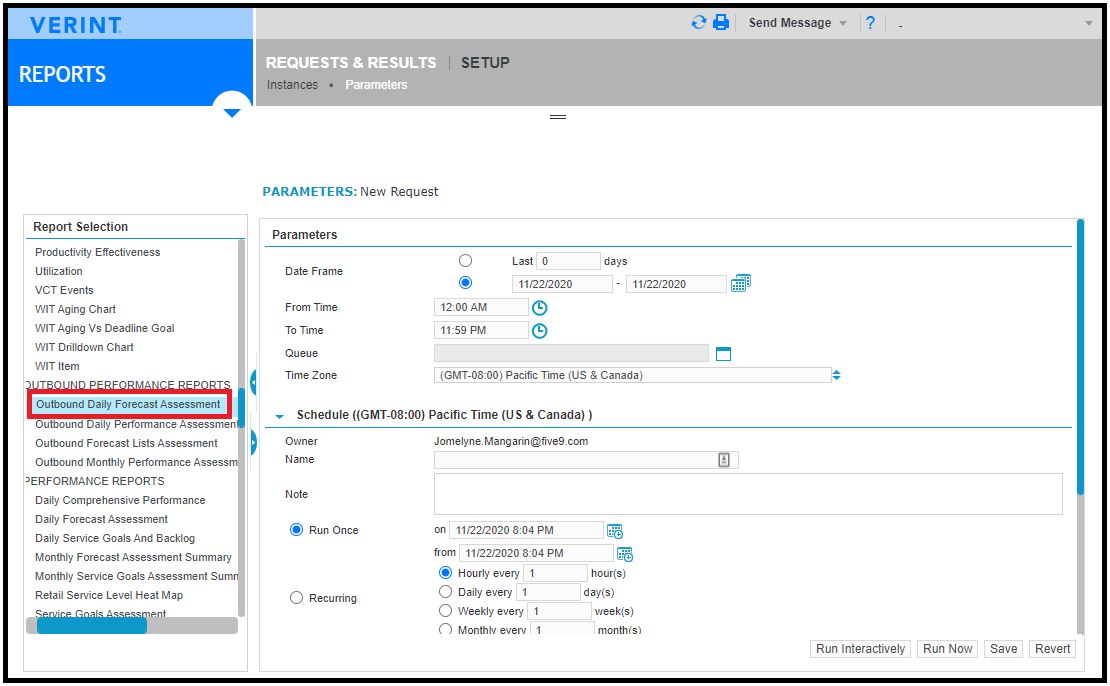1110x686 pixels.
Task: Open the Instances sub-tab
Action: [292, 85]
